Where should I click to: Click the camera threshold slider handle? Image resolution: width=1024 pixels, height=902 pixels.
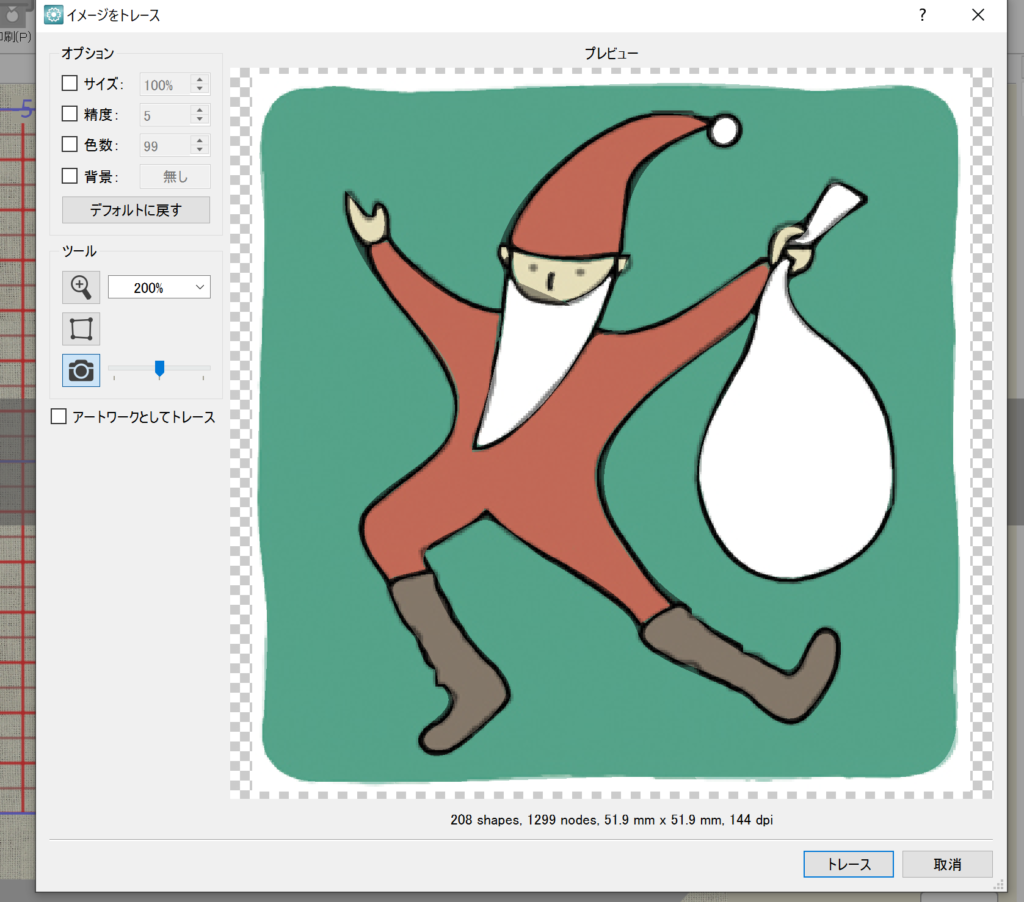(x=159, y=370)
